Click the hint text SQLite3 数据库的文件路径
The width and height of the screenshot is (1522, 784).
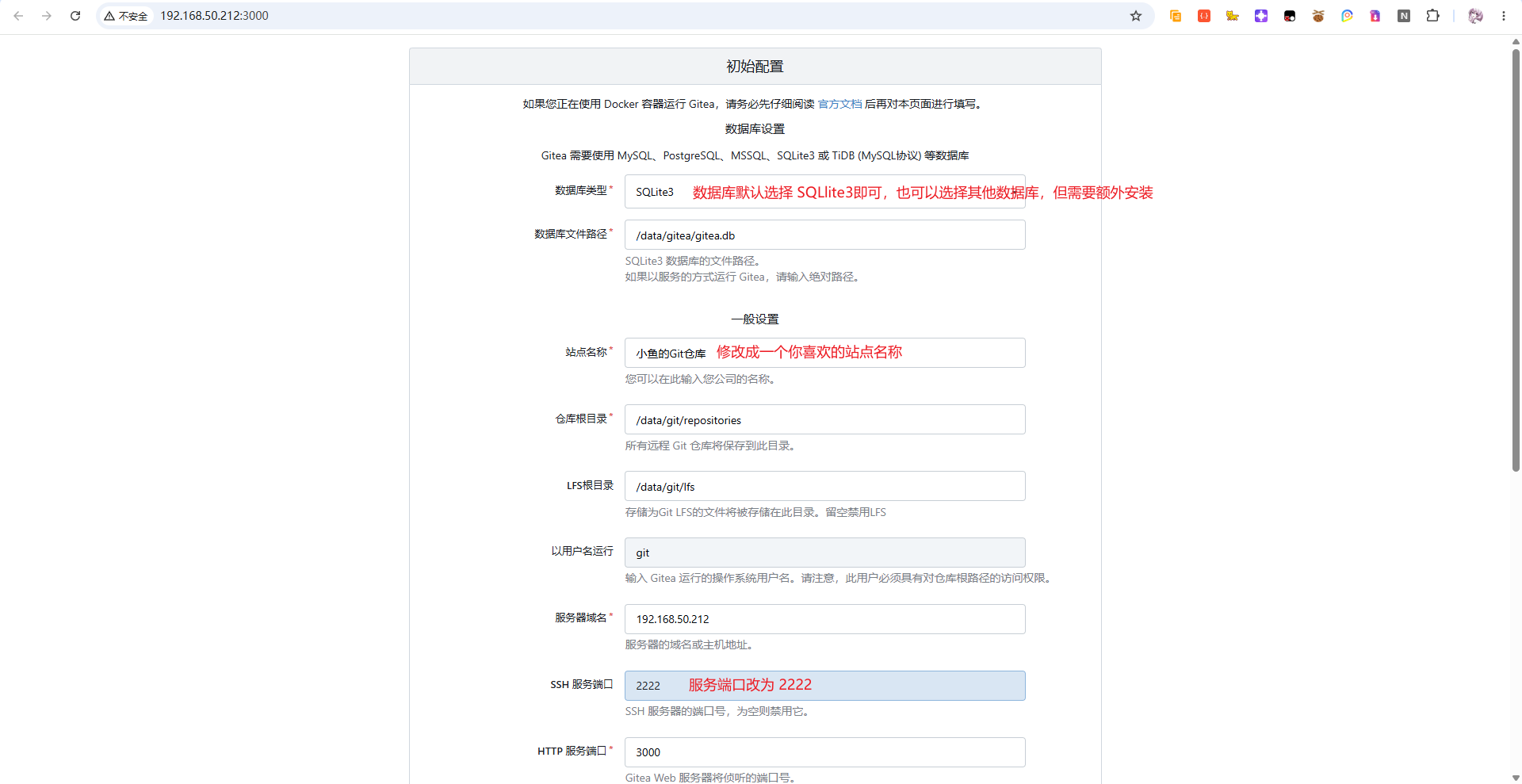click(694, 261)
